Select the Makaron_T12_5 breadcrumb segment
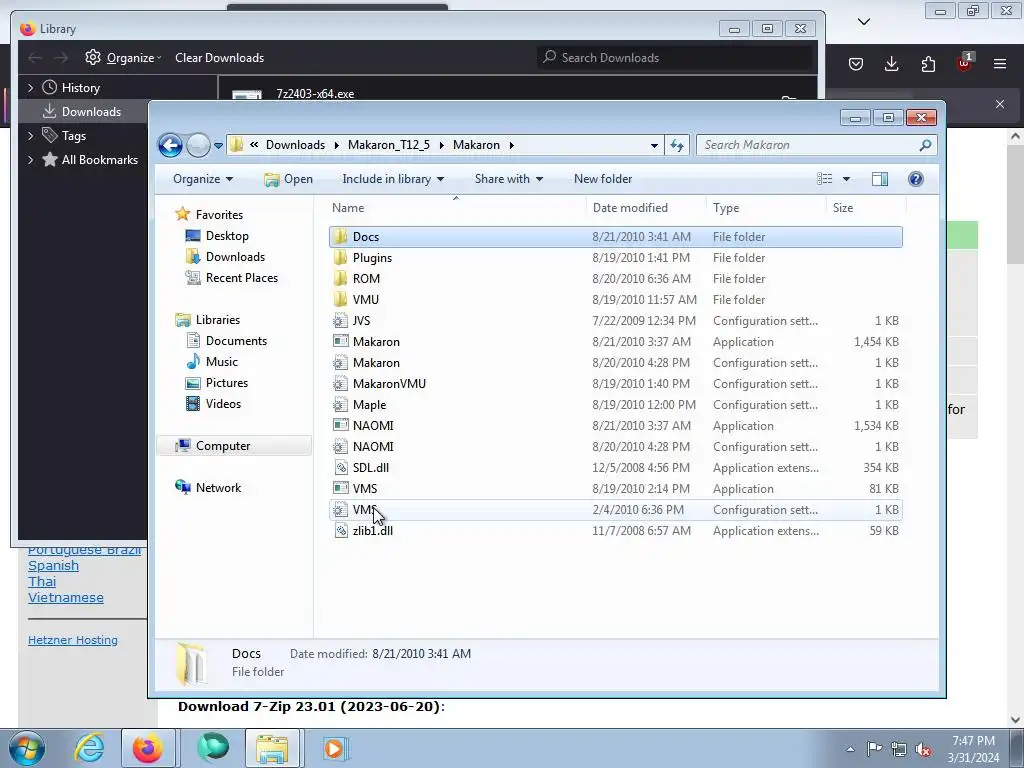Screen dimensions: 1024x768 [389, 145]
